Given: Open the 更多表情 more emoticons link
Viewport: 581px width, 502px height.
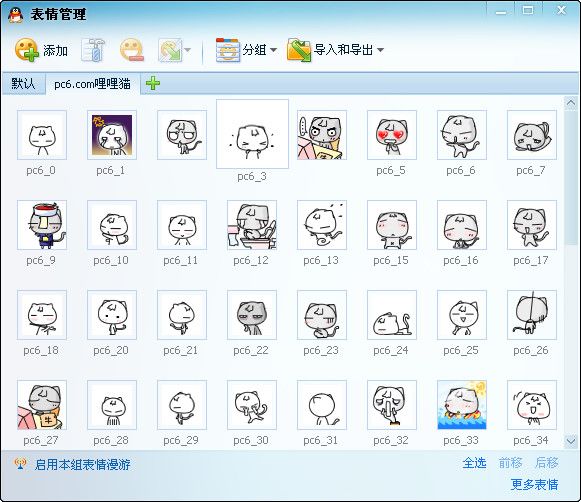Looking at the screenshot, I should pyautogui.click(x=534, y=484).
